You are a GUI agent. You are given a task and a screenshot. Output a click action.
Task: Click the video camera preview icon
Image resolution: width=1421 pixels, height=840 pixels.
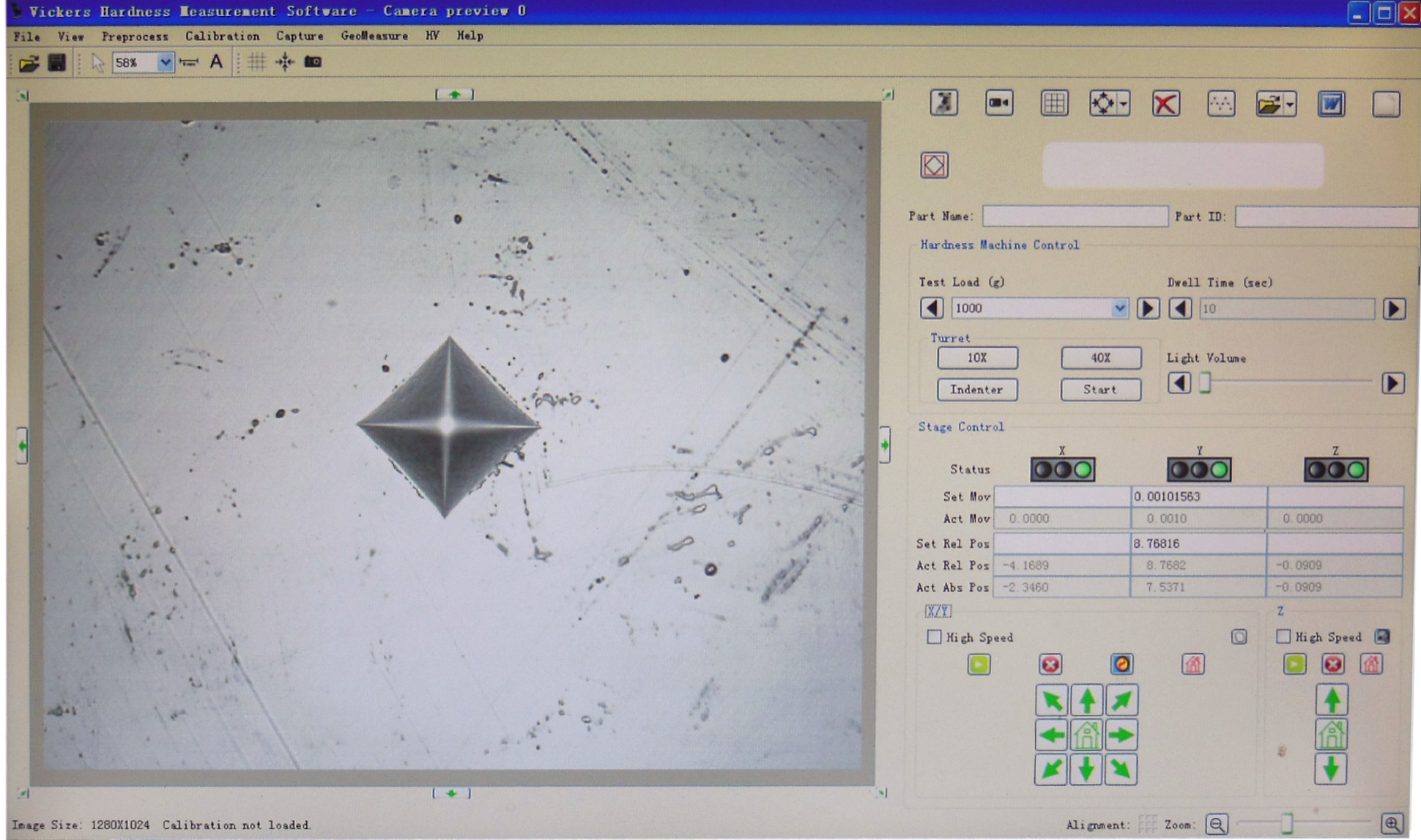pyautogui.click(x=999, y=103)
